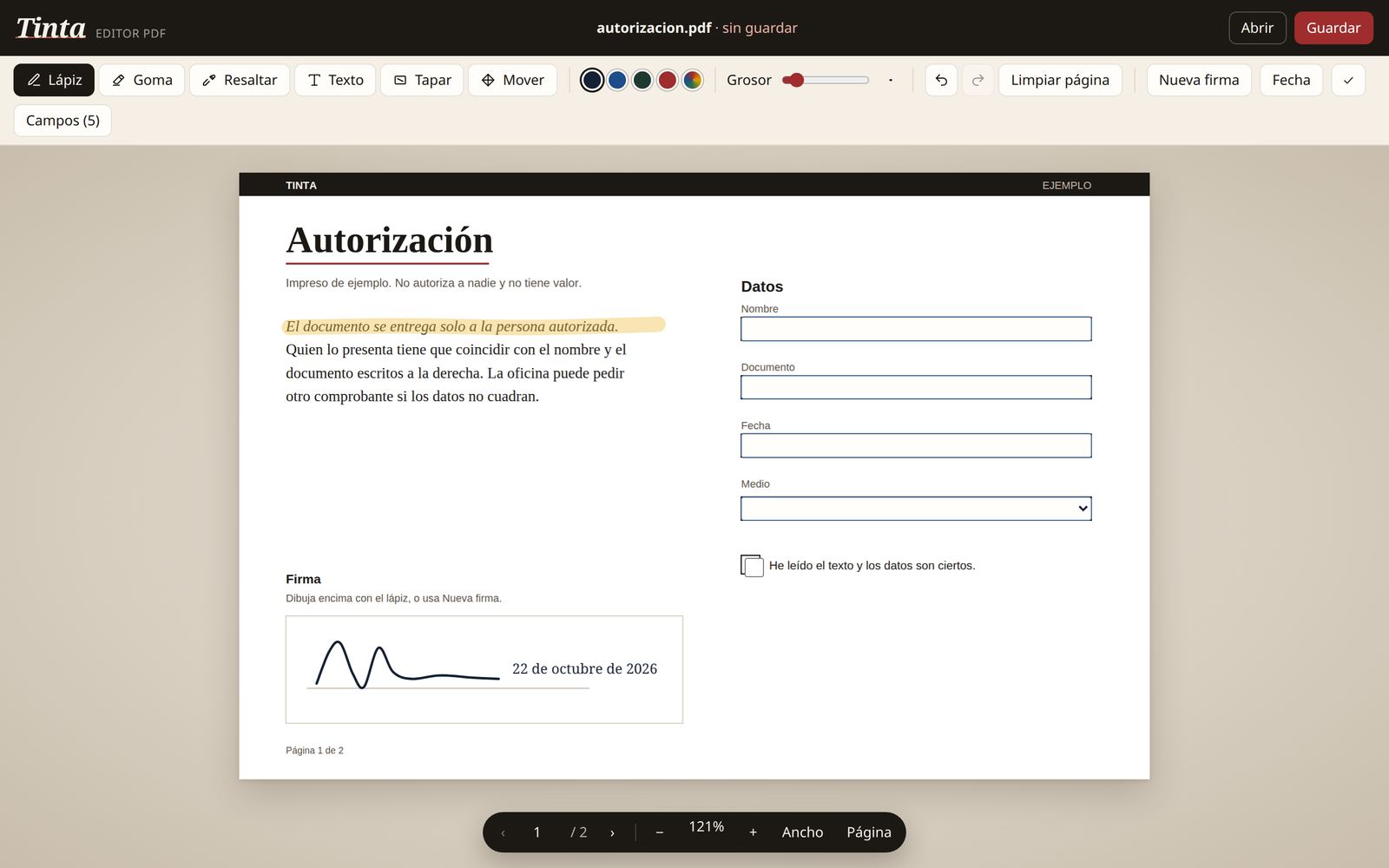The image size is (1389, 868).
Task: Undo the last stroke
Action: pos(941,80)
